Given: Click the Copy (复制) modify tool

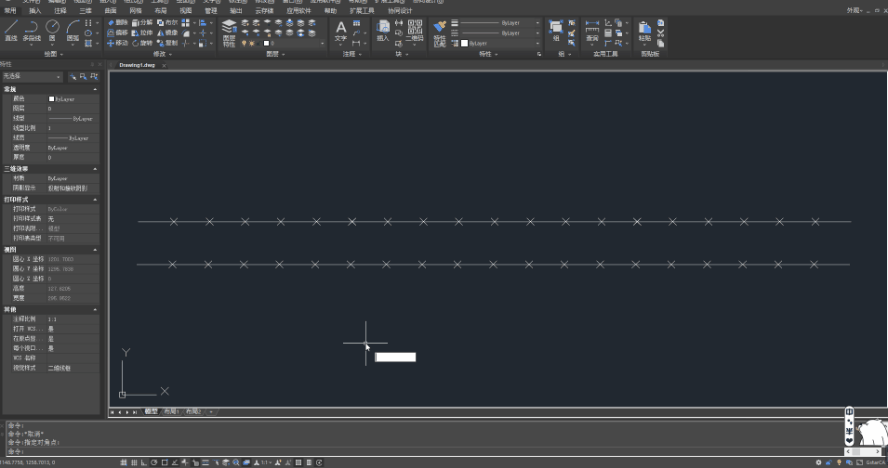Looking at the screenshot, I should tap(168, 43).
